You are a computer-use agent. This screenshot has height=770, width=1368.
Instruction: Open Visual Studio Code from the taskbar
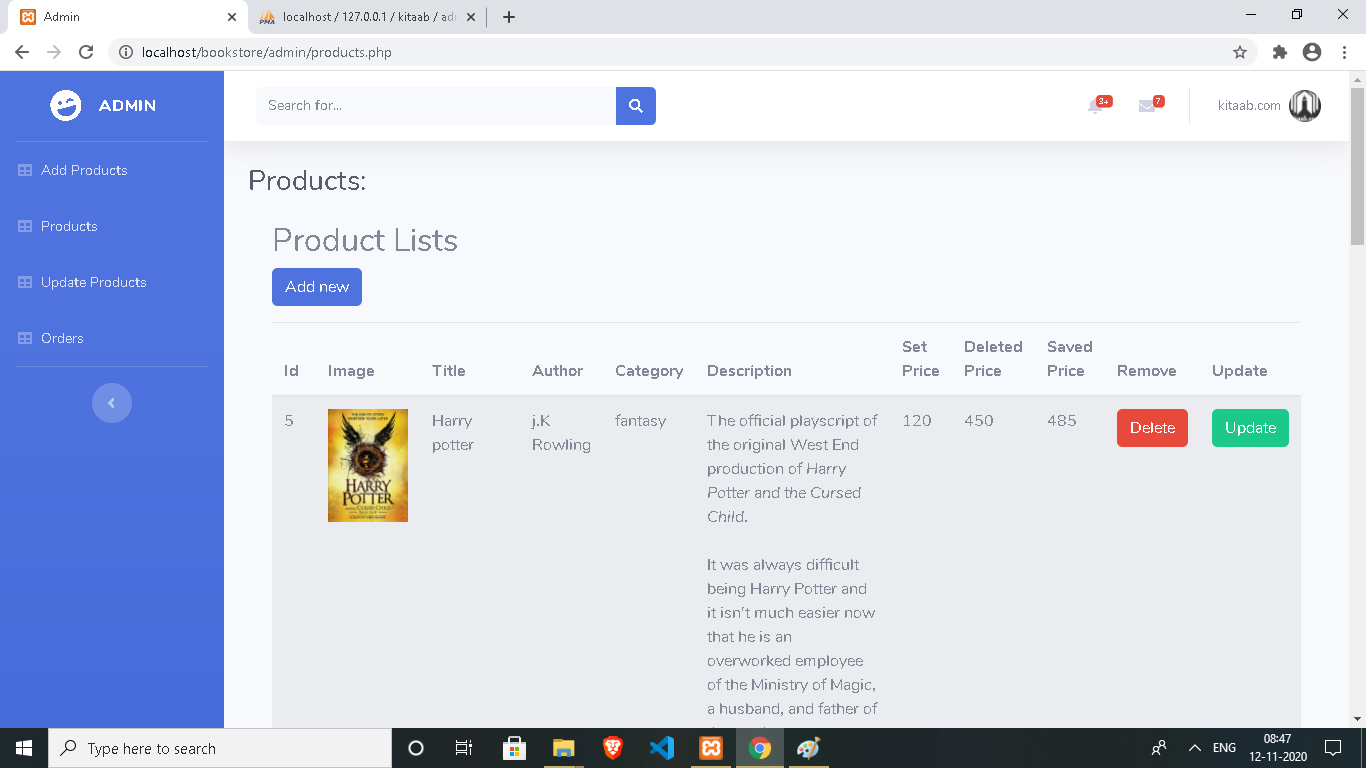click(x=662, y=747)
